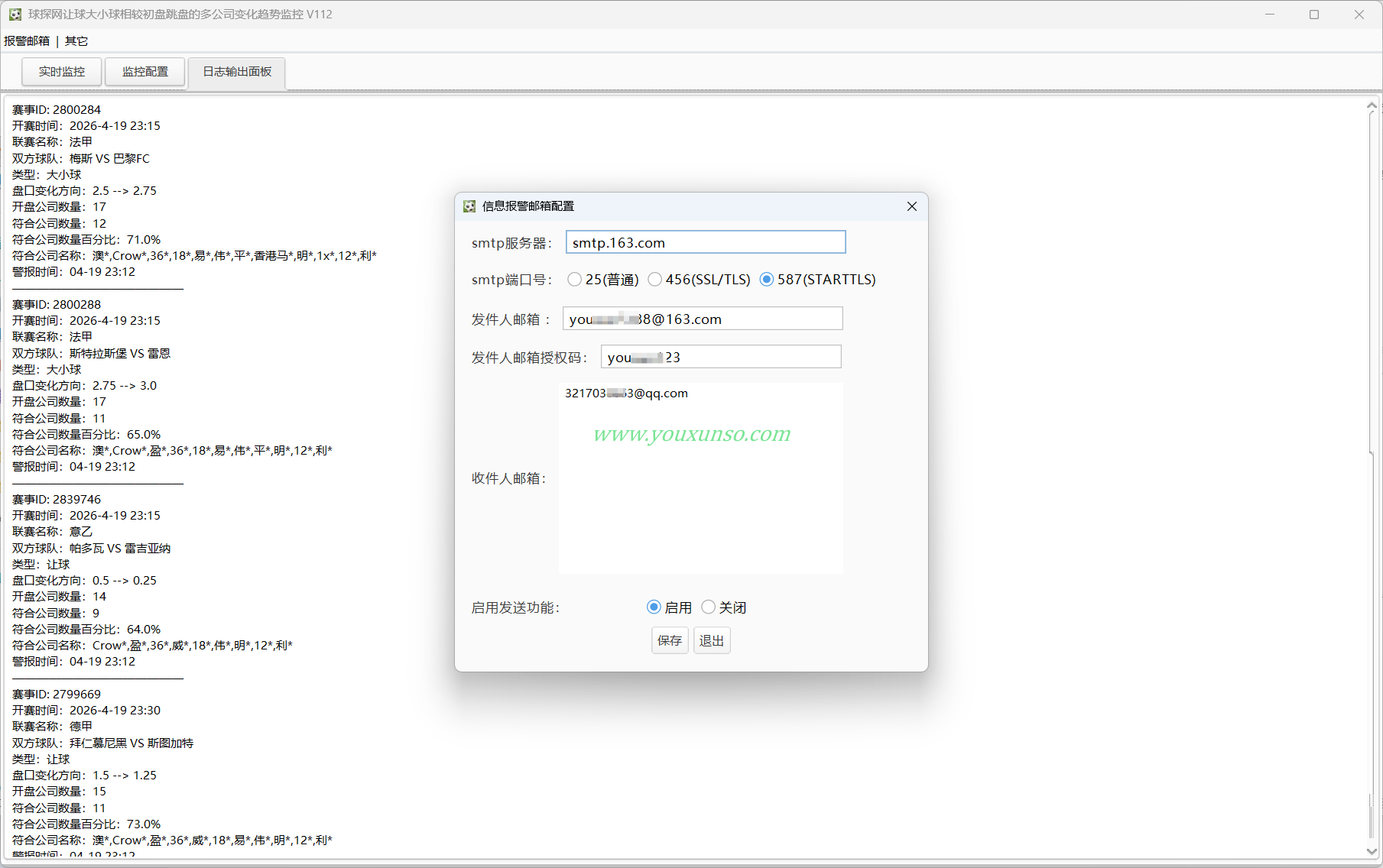This screenshot has height=868, width=1383.
Task: Click the 退出 button
Action: click(x=712, y=640)
